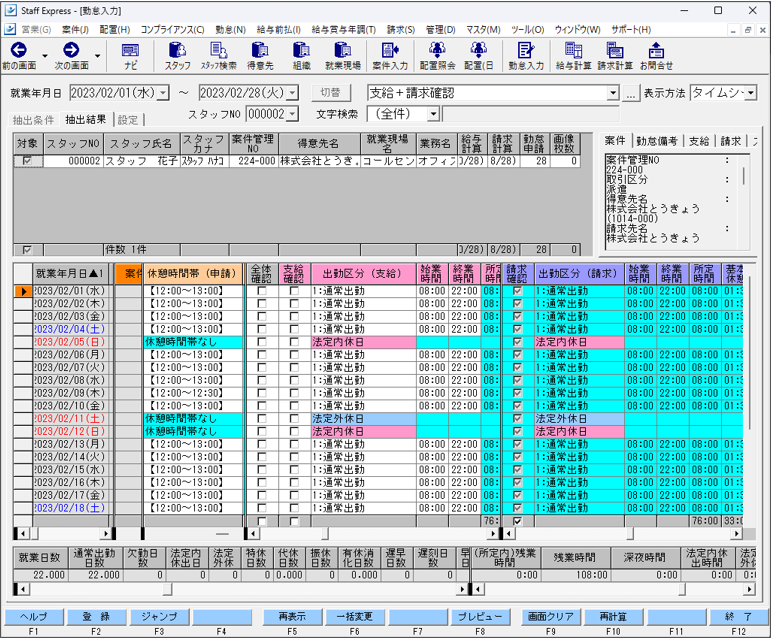
Task: Switch to the 勤怠備考 tab
Action: (x=657, y=141)
